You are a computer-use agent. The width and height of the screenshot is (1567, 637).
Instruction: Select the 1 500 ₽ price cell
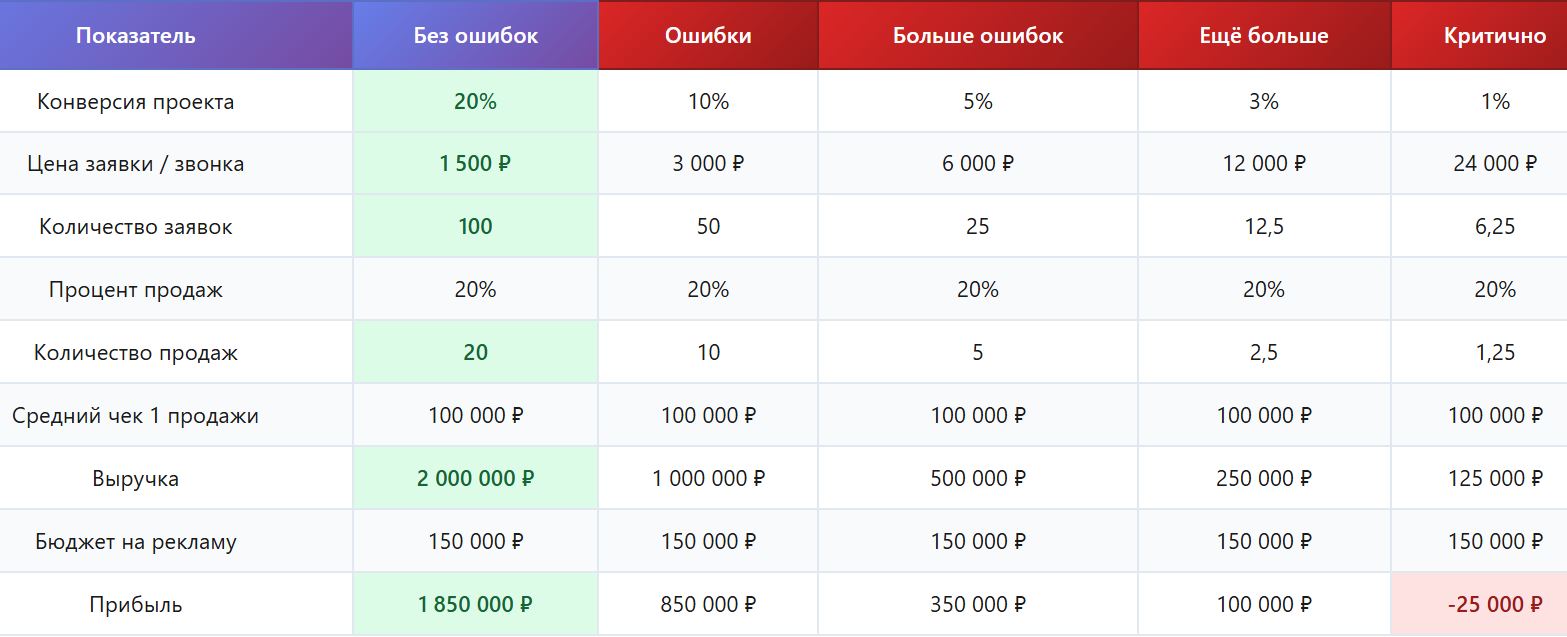(476, 164)
